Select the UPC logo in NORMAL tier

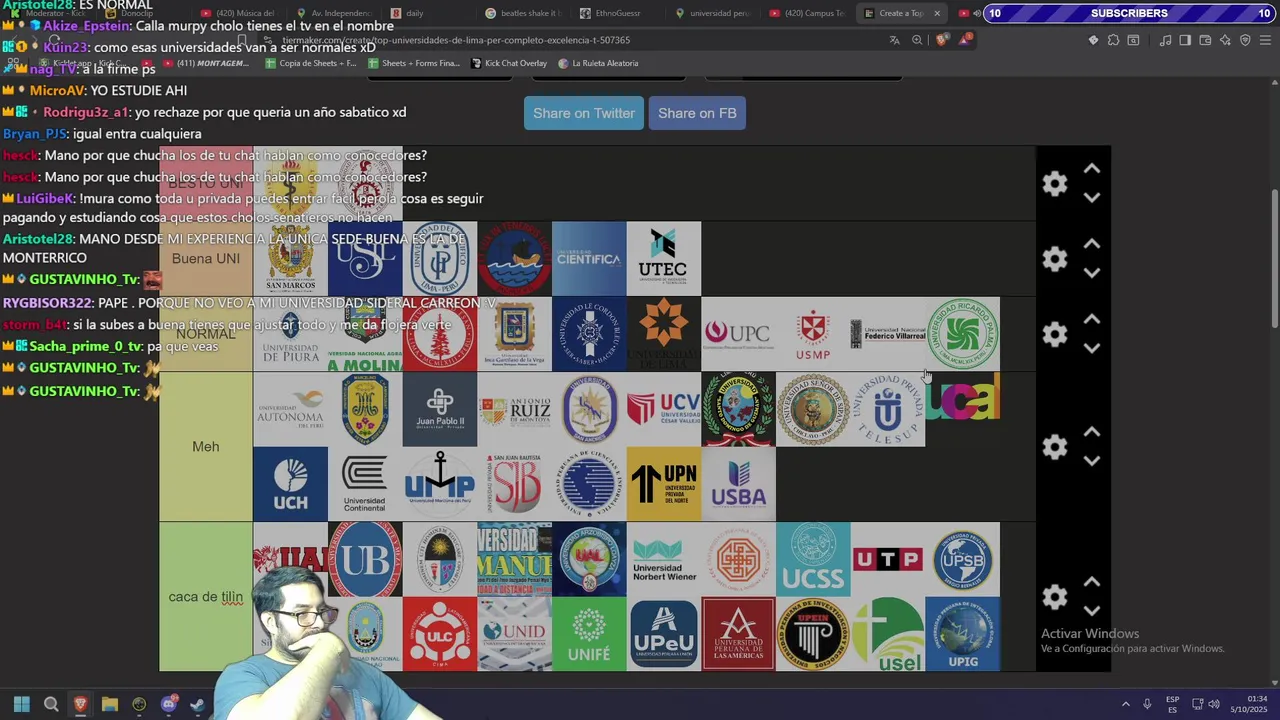(x=738, y=334)
